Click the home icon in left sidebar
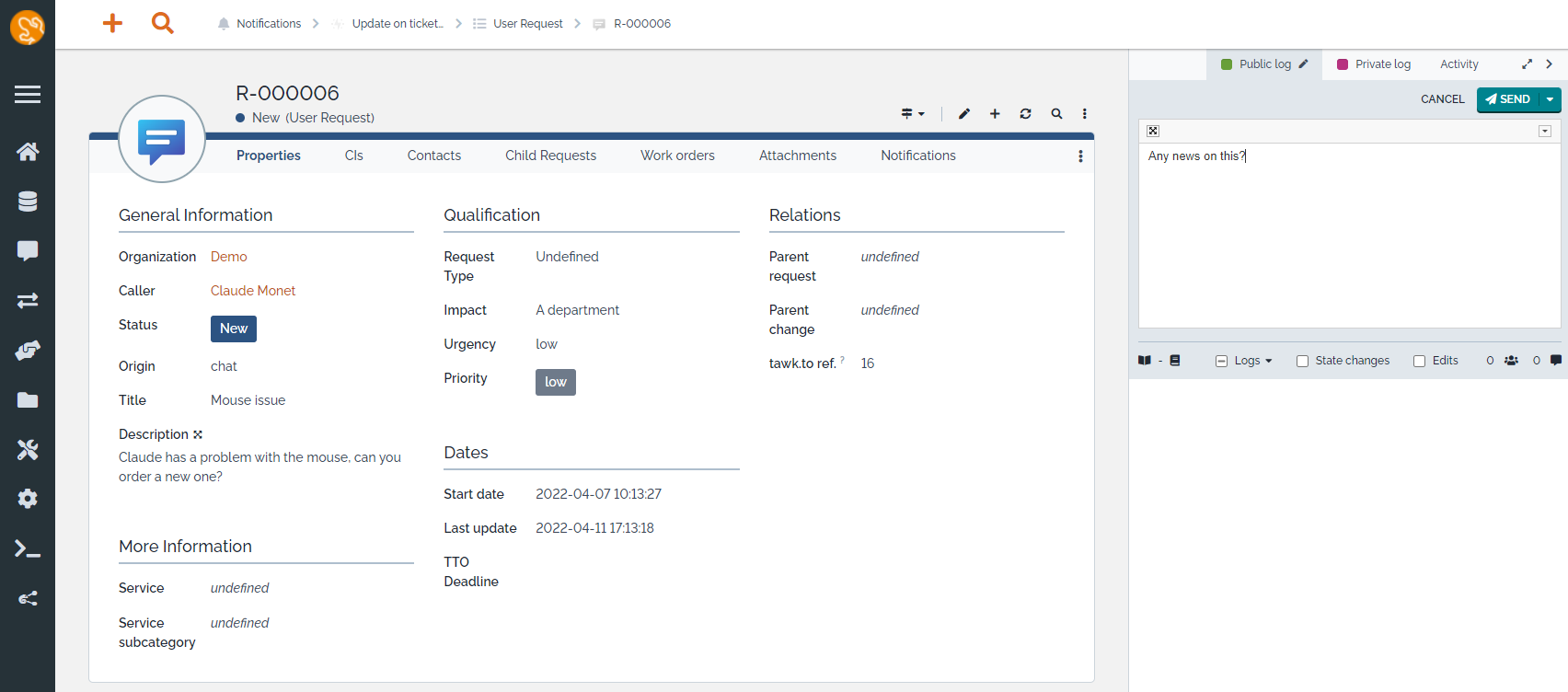The image size is (1568, 692). point(28,152)
